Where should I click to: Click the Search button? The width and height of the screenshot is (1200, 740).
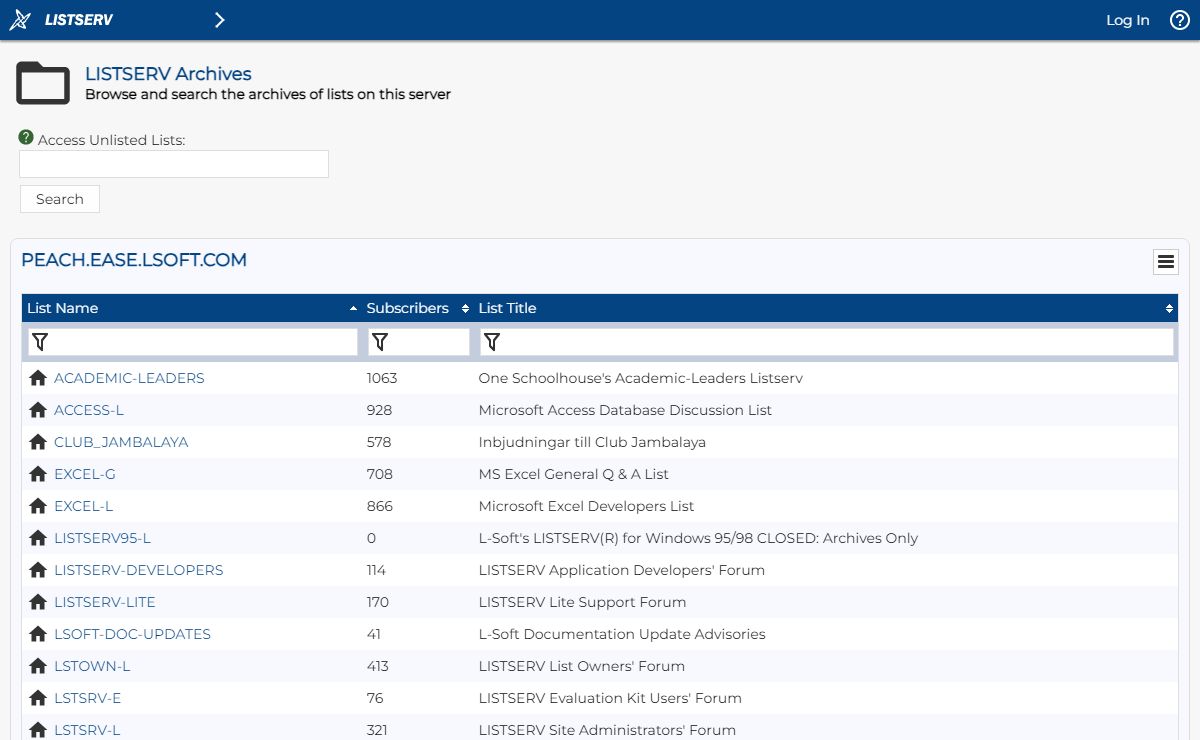click(60, 199)
